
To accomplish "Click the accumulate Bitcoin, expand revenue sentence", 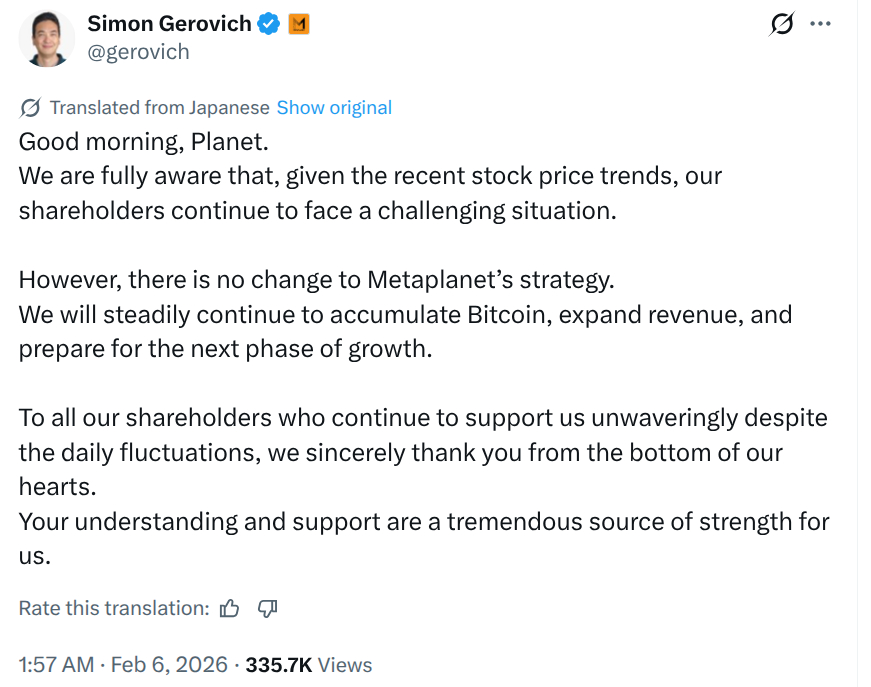I will (404, 314).
